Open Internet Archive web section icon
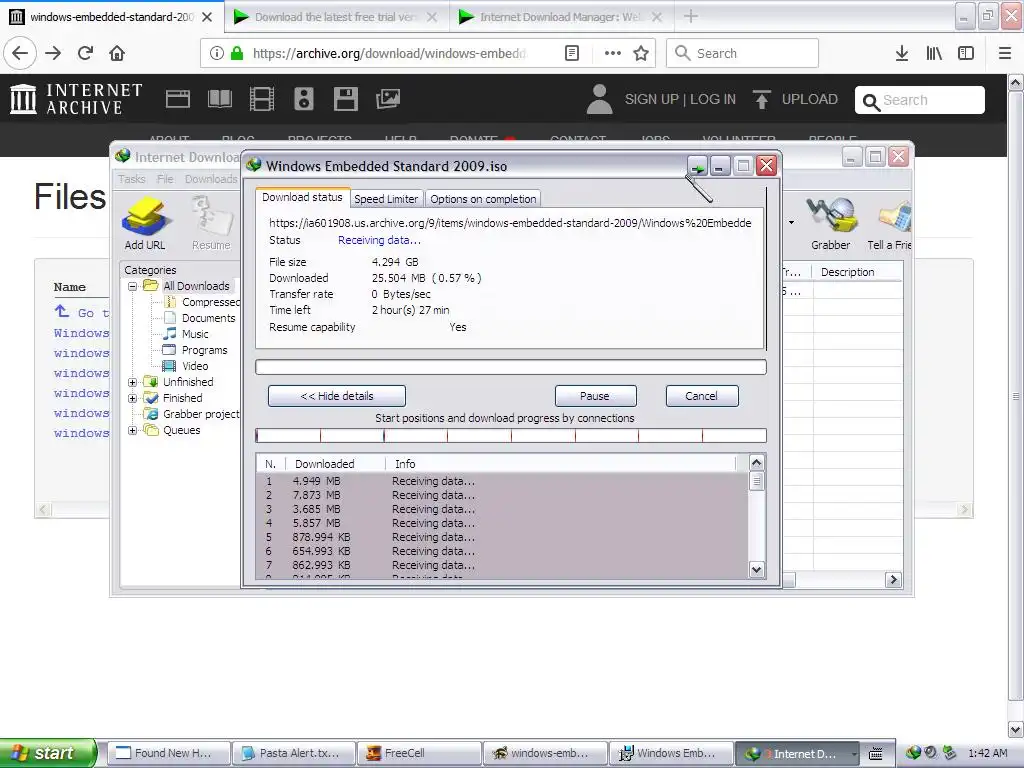This screenshot has width=1024, height=768. coord(178,99)
